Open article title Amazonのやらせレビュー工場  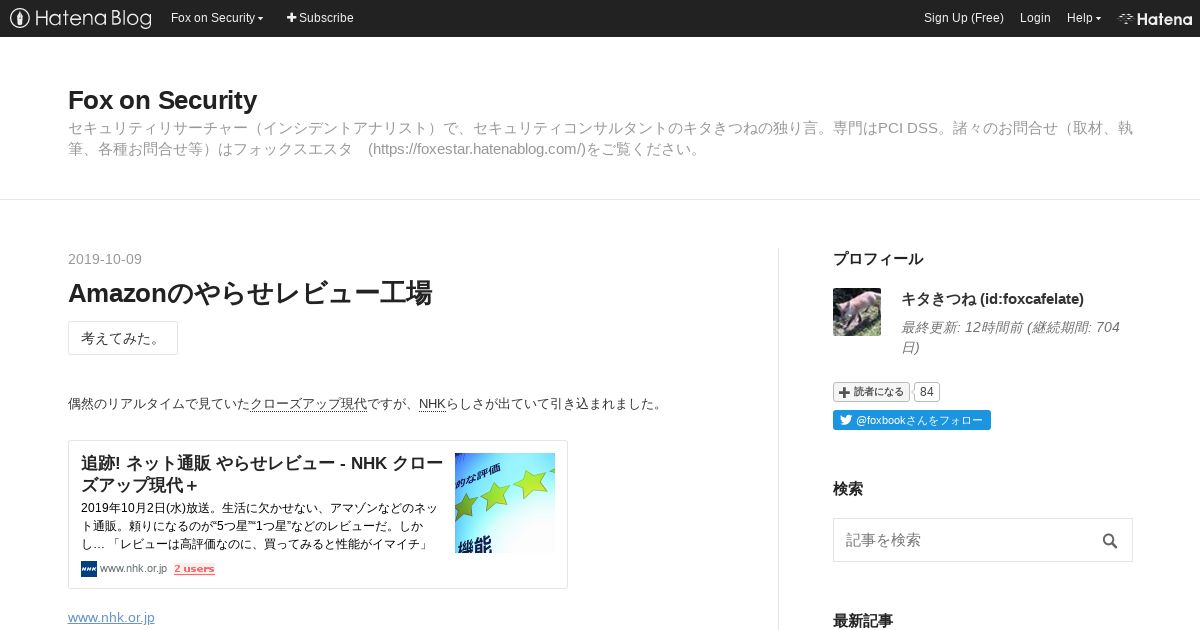click(250, 293)
